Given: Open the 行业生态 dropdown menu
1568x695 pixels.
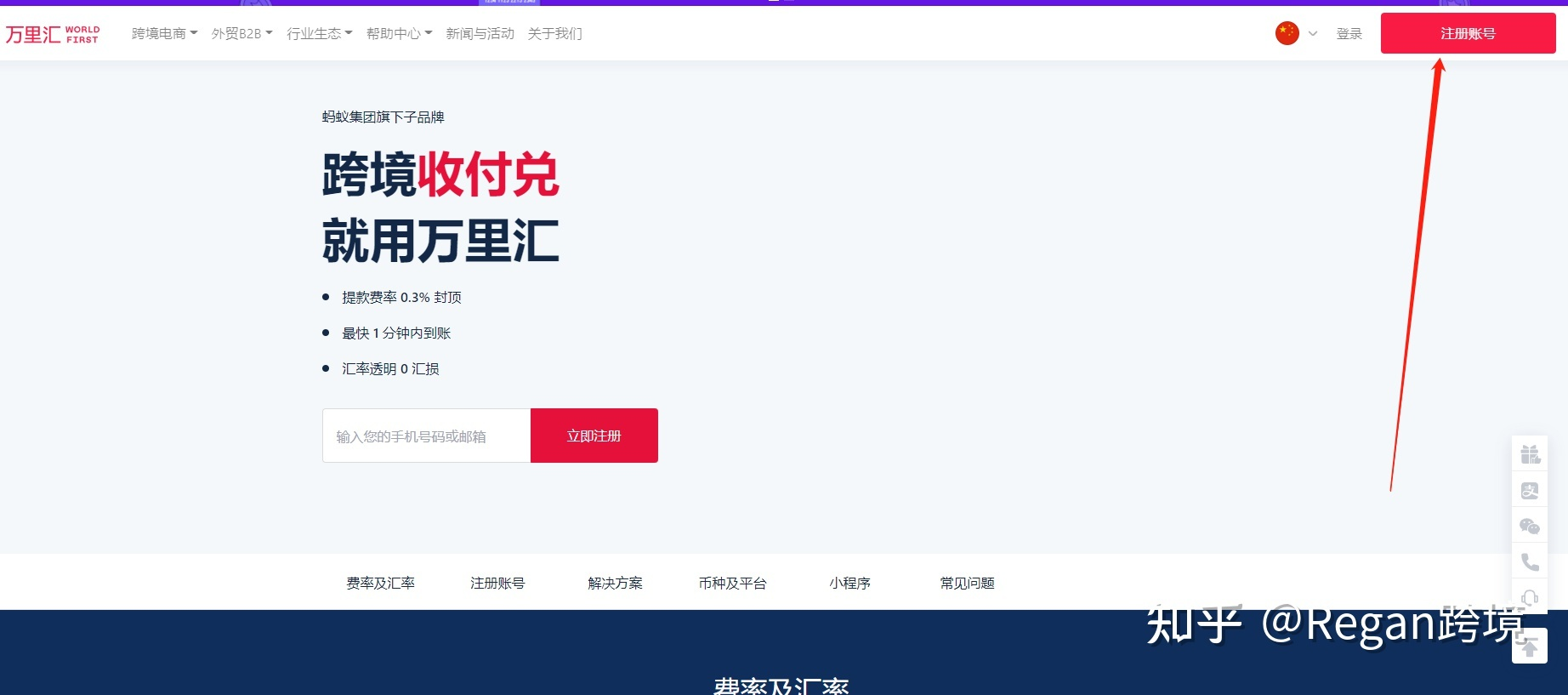Looking at the screenshot, I should click(319, 33).
